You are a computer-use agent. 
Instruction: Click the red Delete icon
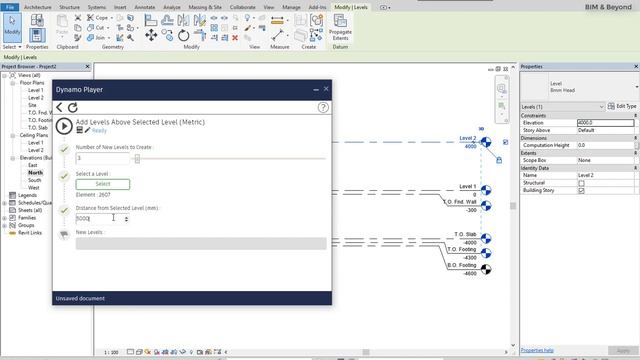tap(235, 38)
